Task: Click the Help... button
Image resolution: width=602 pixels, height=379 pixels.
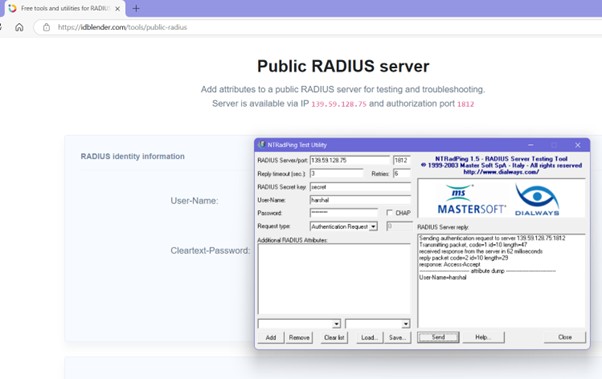Action: click(x=483, y=337)
